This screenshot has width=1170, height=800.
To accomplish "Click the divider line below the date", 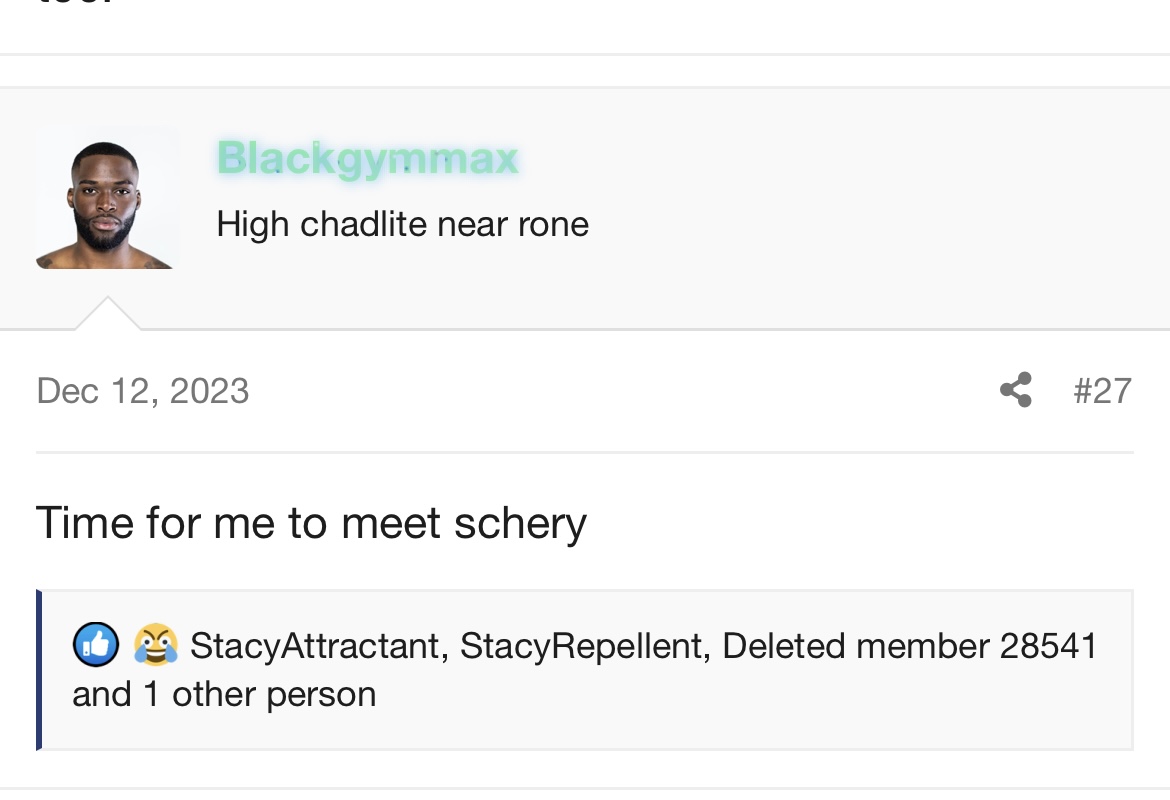I will [585, 452].
